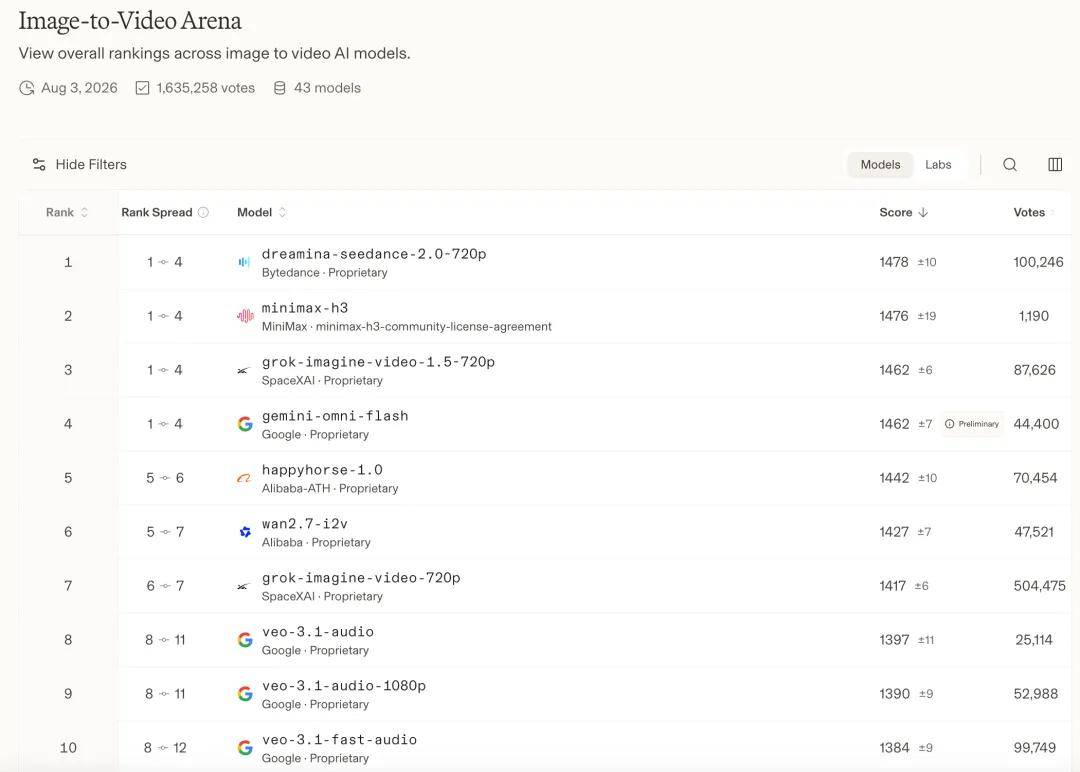This screenshot has height=772, width=1080.
Task: Open the veo-3.1-audio model
Action: pos(318,632)
